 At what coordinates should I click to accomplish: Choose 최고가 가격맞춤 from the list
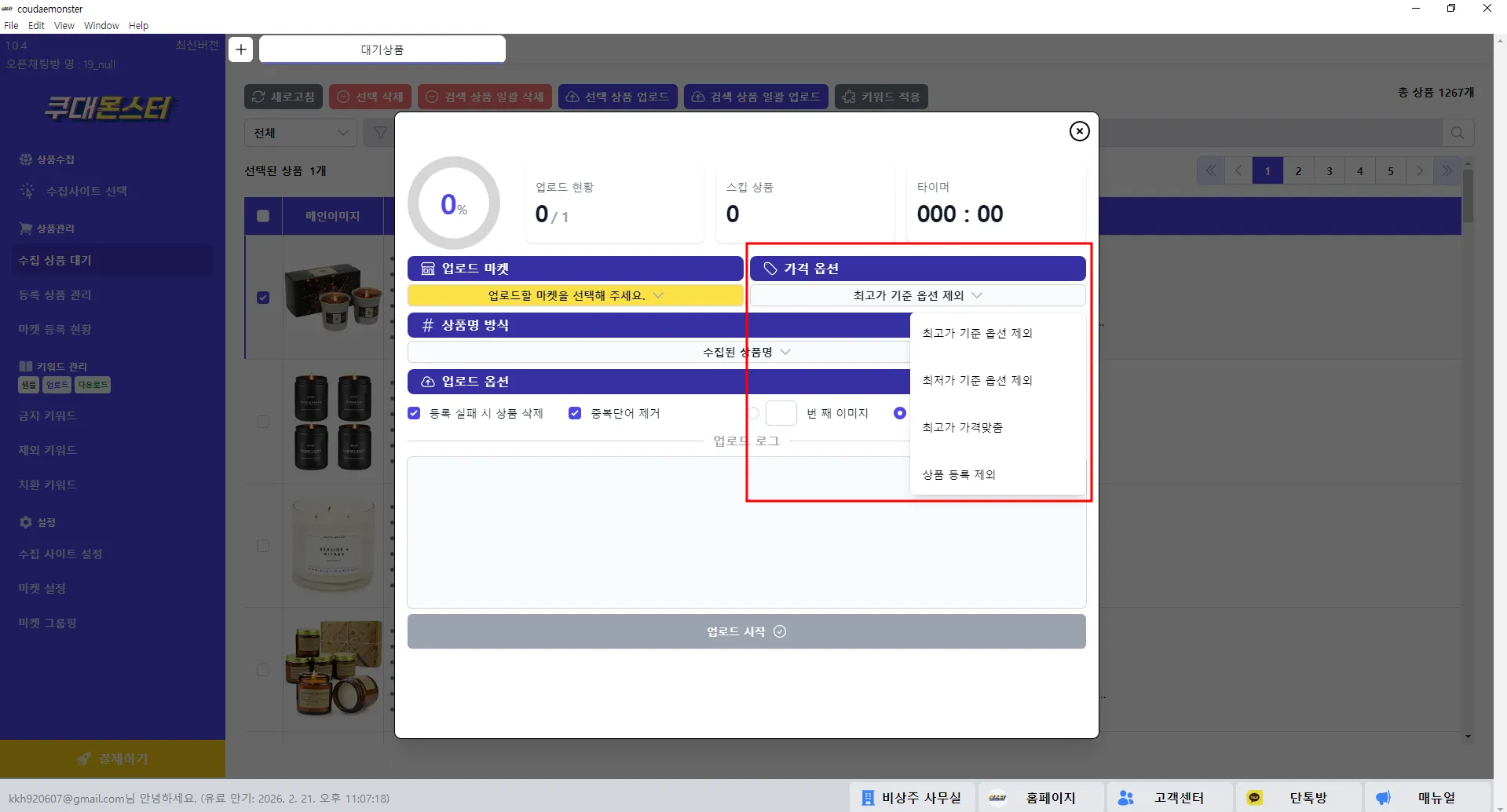pos(997,427)
